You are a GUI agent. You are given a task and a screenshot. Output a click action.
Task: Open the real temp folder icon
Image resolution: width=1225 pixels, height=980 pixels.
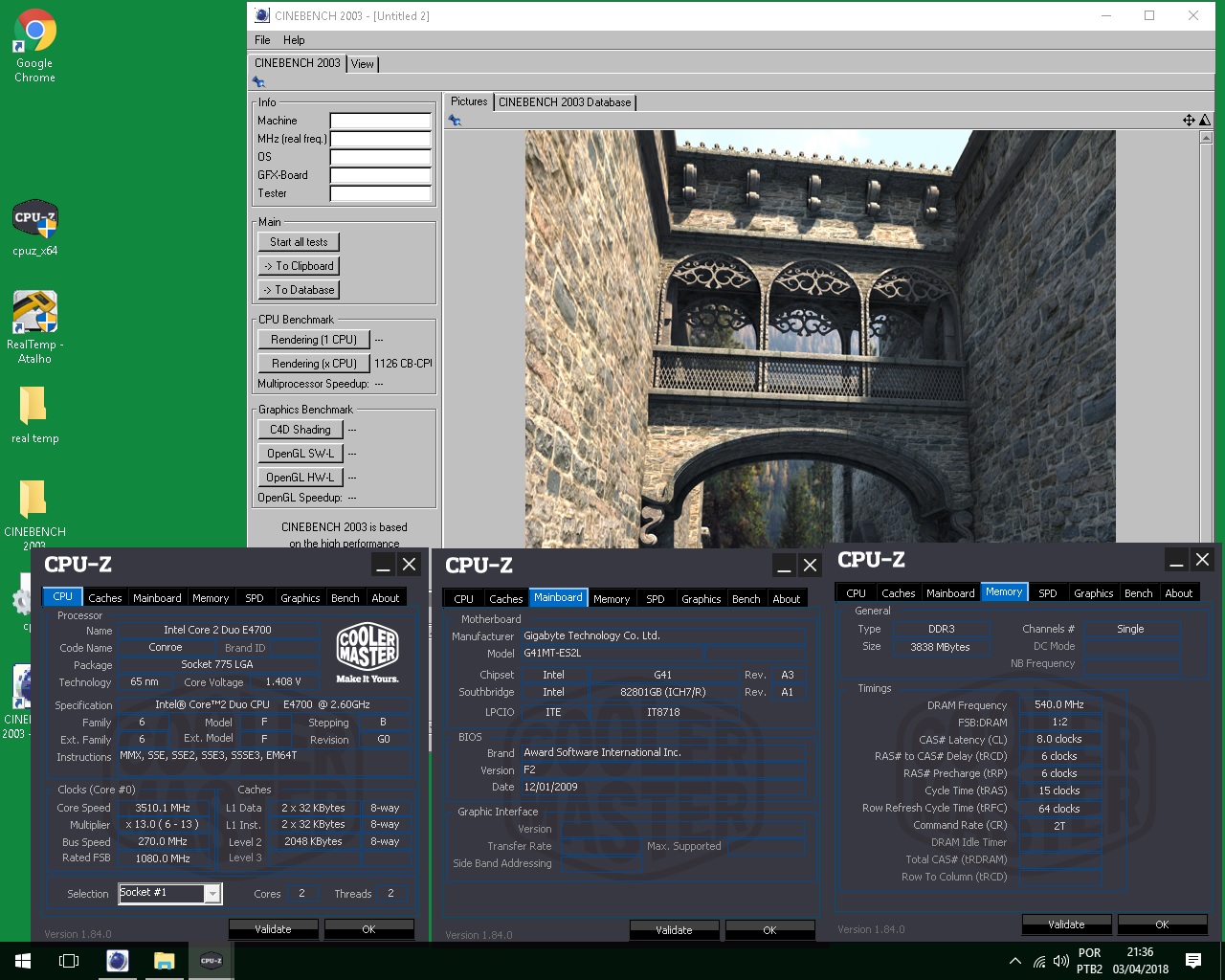pyautogui.click(x=34, y=415)
